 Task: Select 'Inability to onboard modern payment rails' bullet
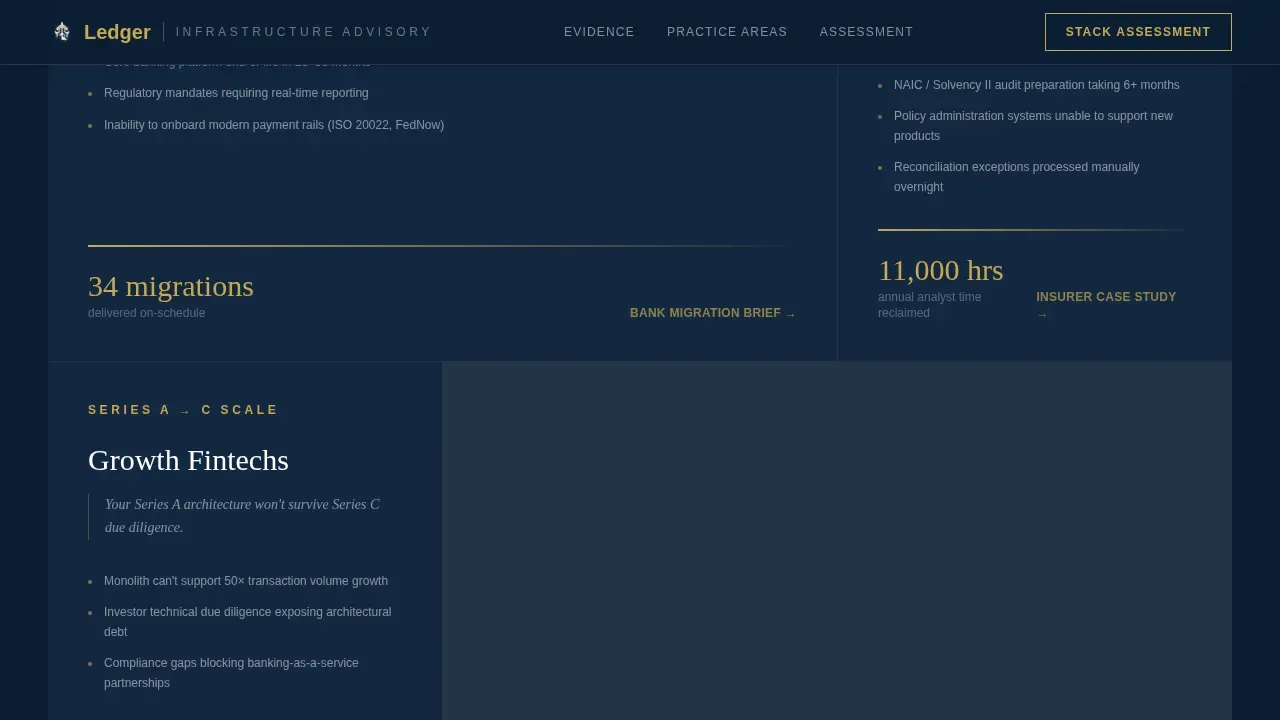[x=274, y=125]
